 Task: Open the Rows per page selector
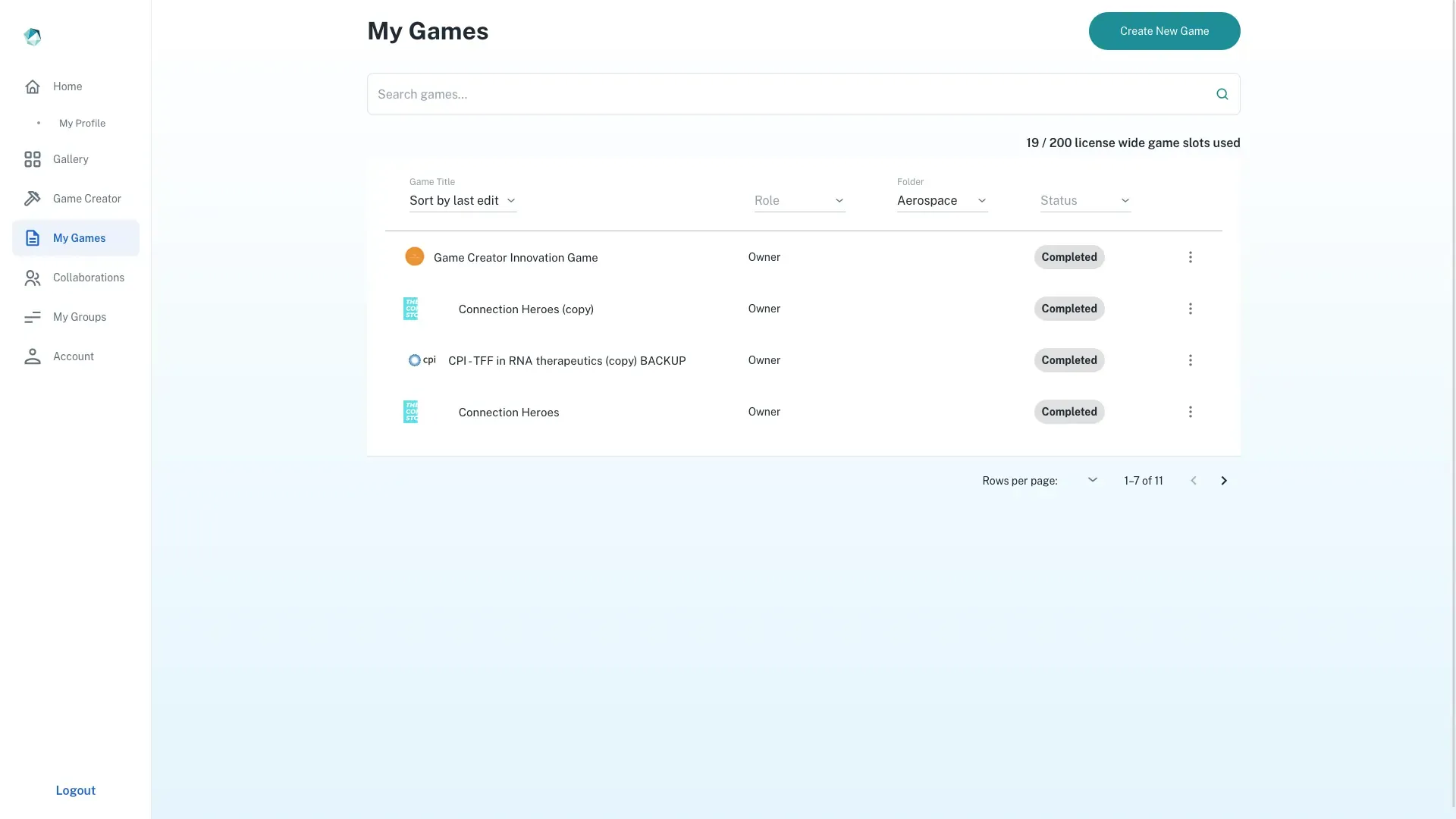click(1092, 480)
